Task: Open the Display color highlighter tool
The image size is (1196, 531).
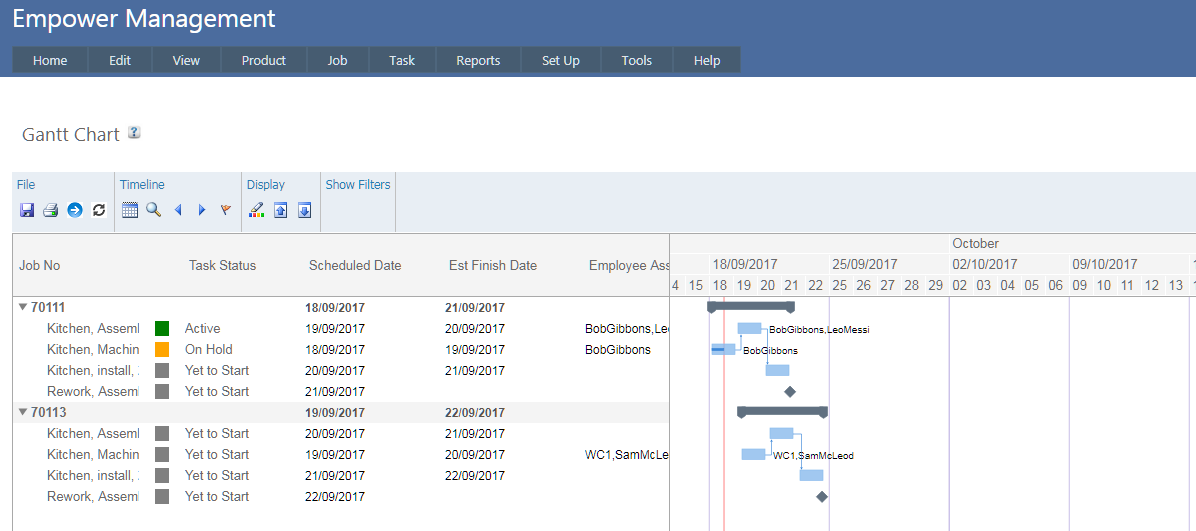Action: coord(257,210)
